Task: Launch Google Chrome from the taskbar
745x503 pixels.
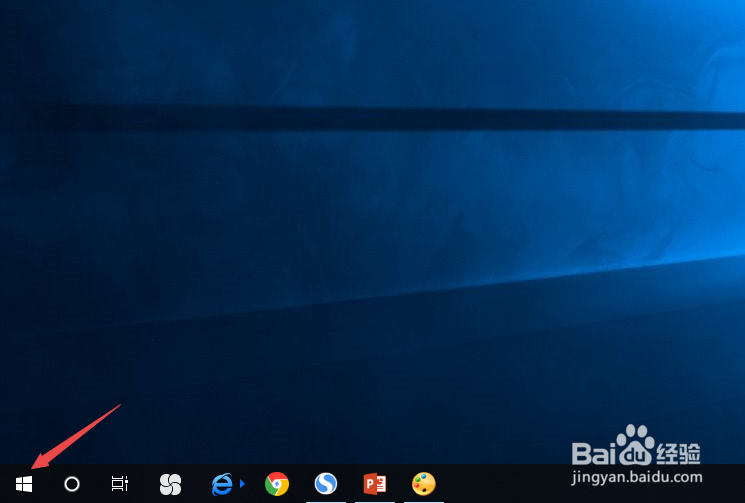Action: coord(277,484)
